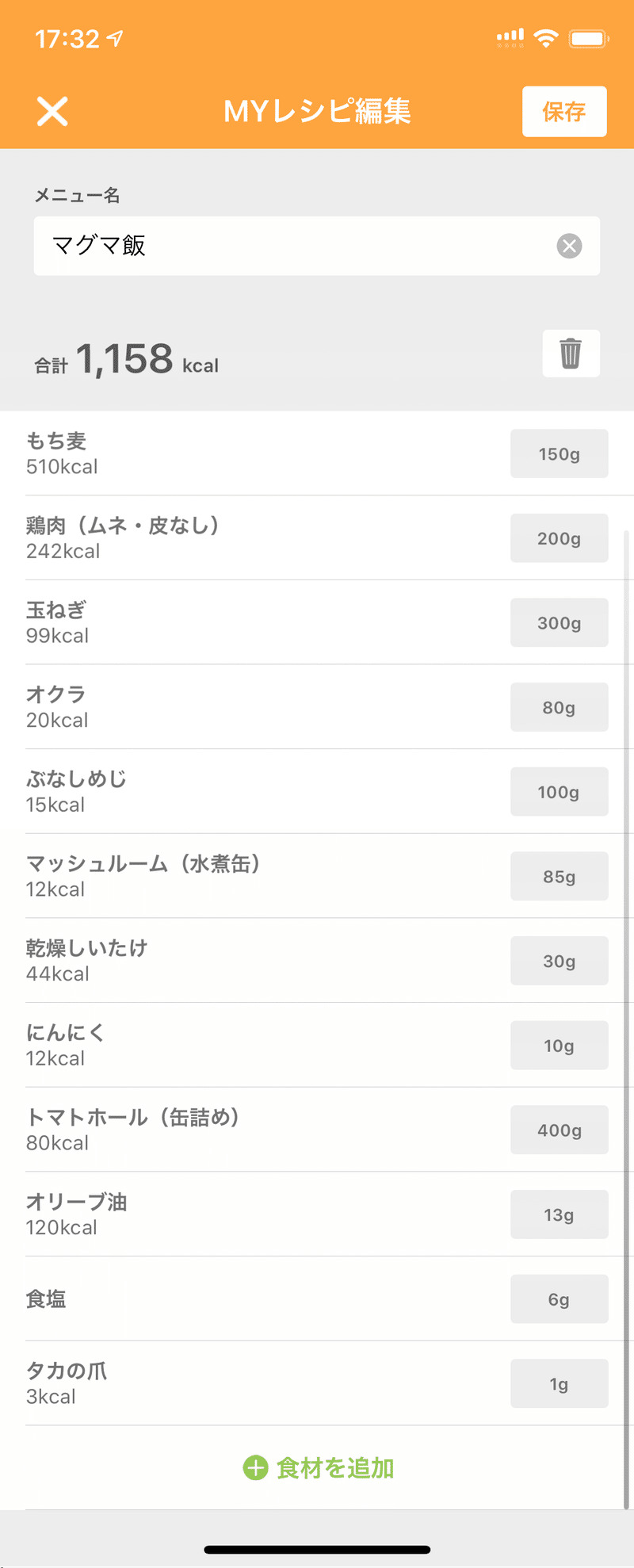The width and height of the screenshot is (634, 1568).
Task: Adjust ぶなしめじ amount 100g
Action: pos(559,792)
